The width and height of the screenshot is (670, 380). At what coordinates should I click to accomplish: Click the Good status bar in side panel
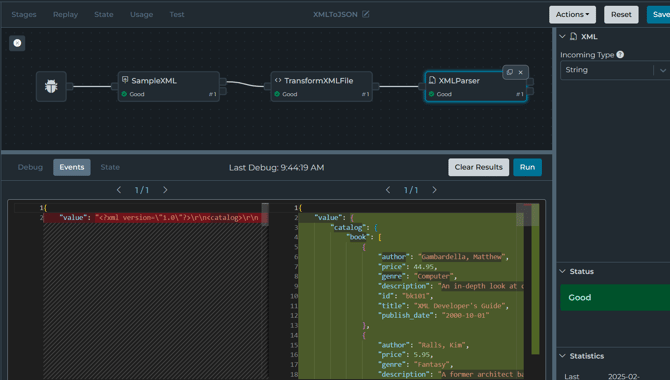615,298
